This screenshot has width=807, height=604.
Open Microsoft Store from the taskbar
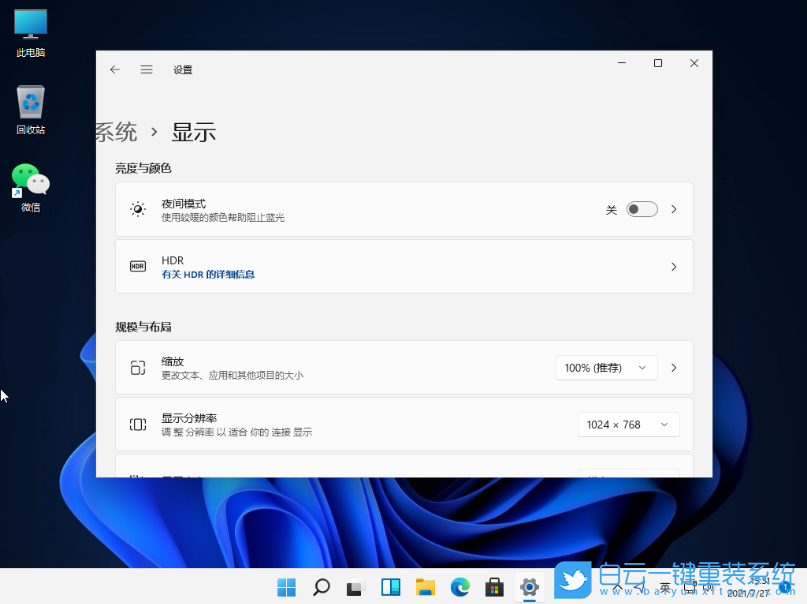pyautogui.click(x=494, y=587)
